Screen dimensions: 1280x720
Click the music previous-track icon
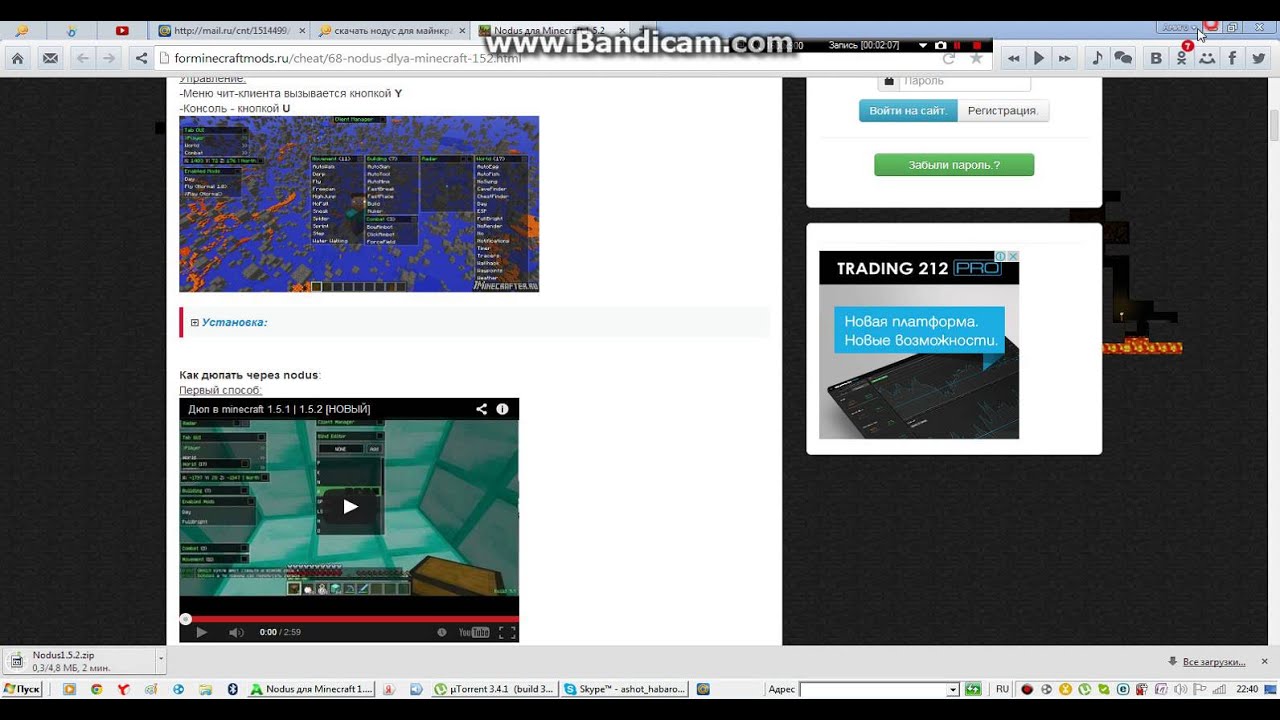(1013, 58)
